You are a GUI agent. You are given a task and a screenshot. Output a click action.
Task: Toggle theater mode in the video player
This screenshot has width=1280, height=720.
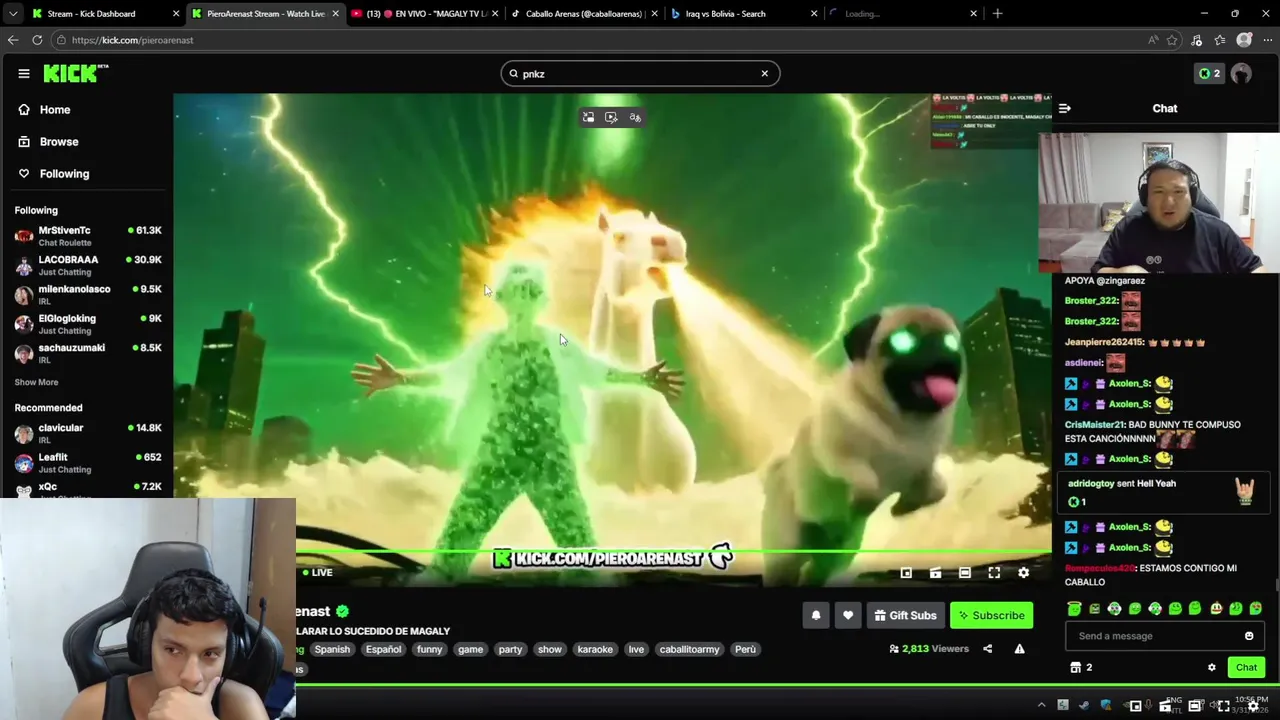click(965, 573)
